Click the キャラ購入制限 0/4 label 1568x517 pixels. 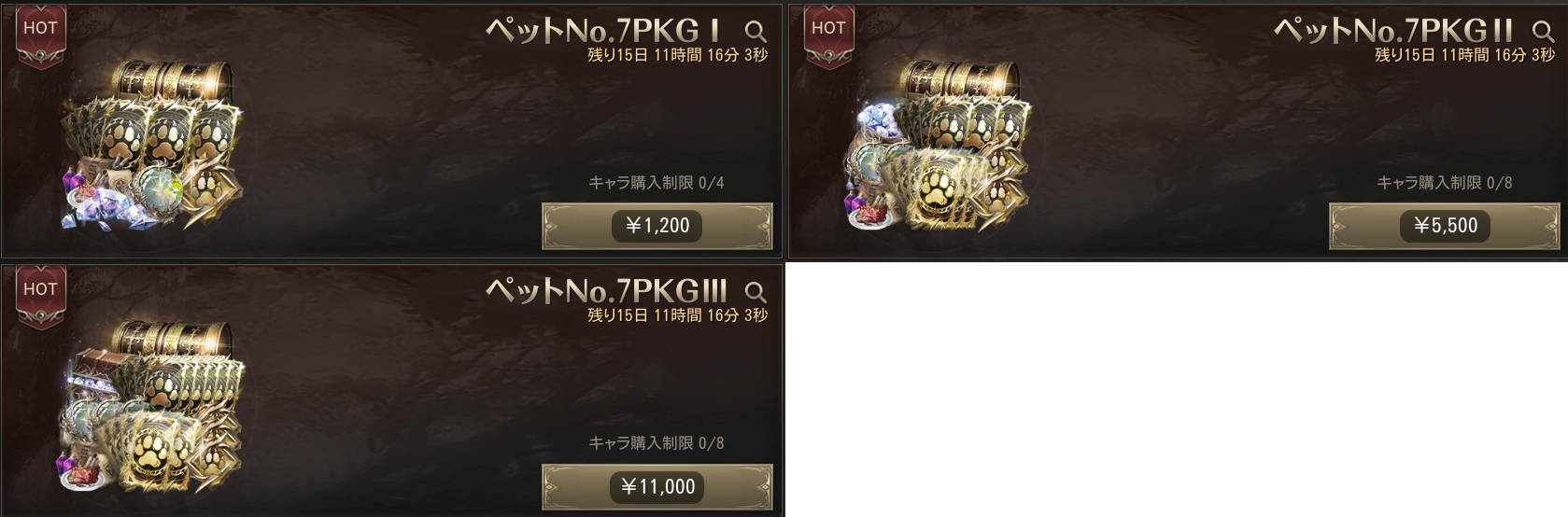pyautogui.click(x=656, y=183)
